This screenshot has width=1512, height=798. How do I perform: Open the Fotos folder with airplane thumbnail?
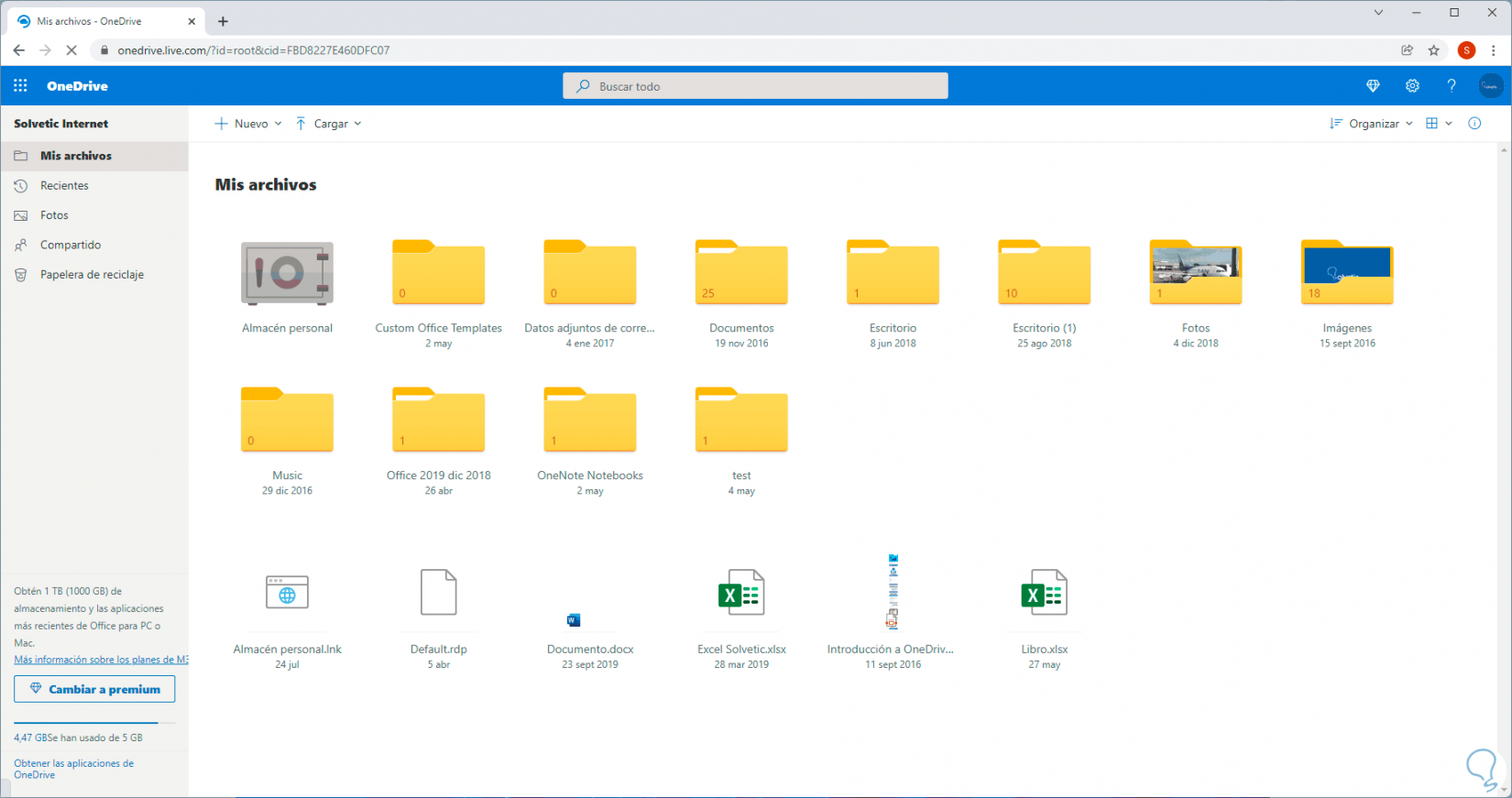pyautogui.click(x=1196, y=272)
